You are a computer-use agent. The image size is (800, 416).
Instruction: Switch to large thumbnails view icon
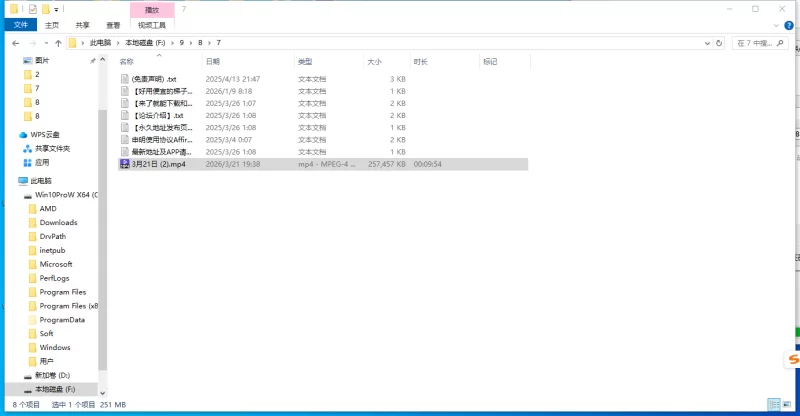tap(787, 404)
